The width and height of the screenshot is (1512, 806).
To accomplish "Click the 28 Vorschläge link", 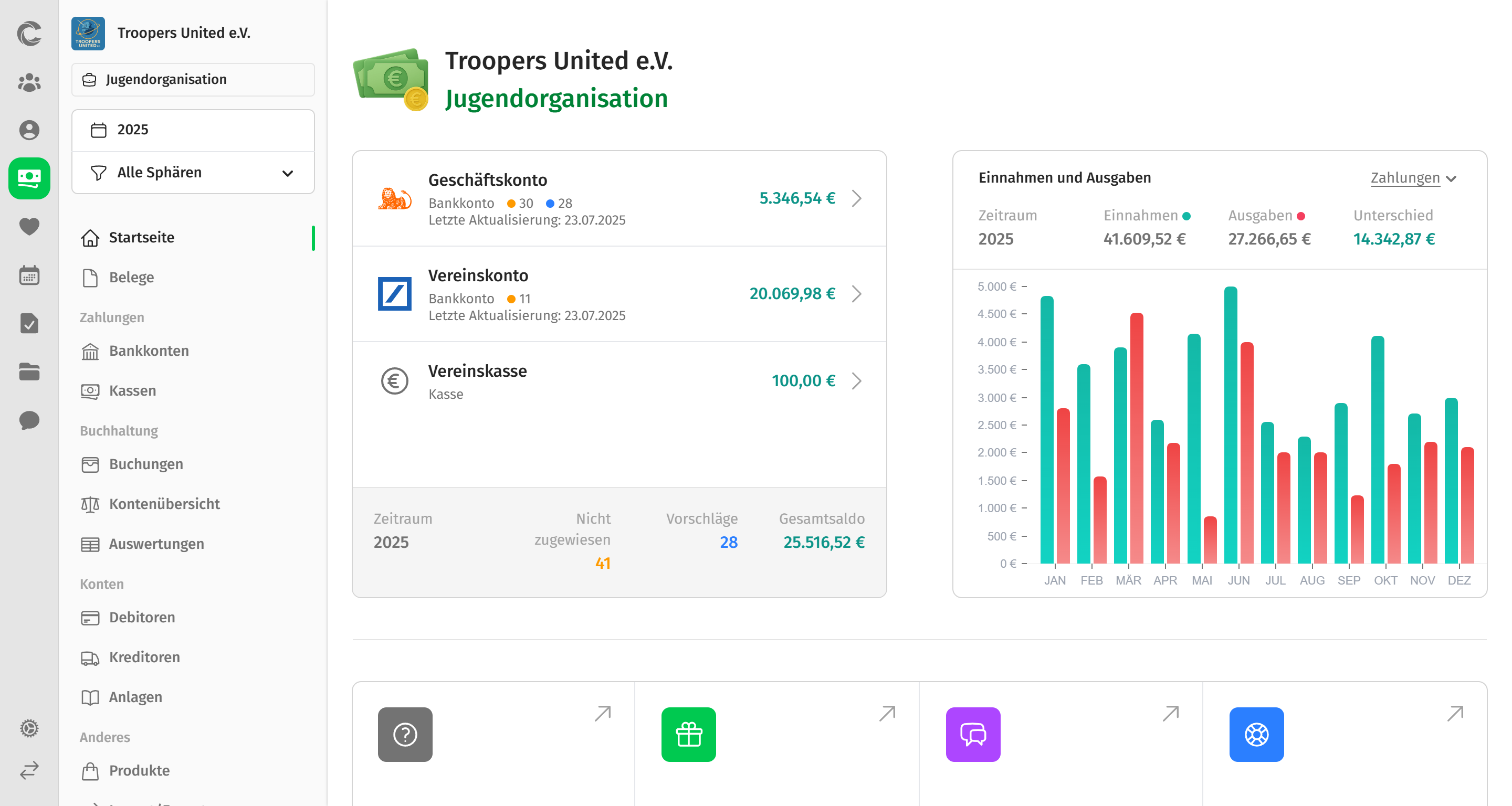I will pyautogui.click(x=728, y=542).
